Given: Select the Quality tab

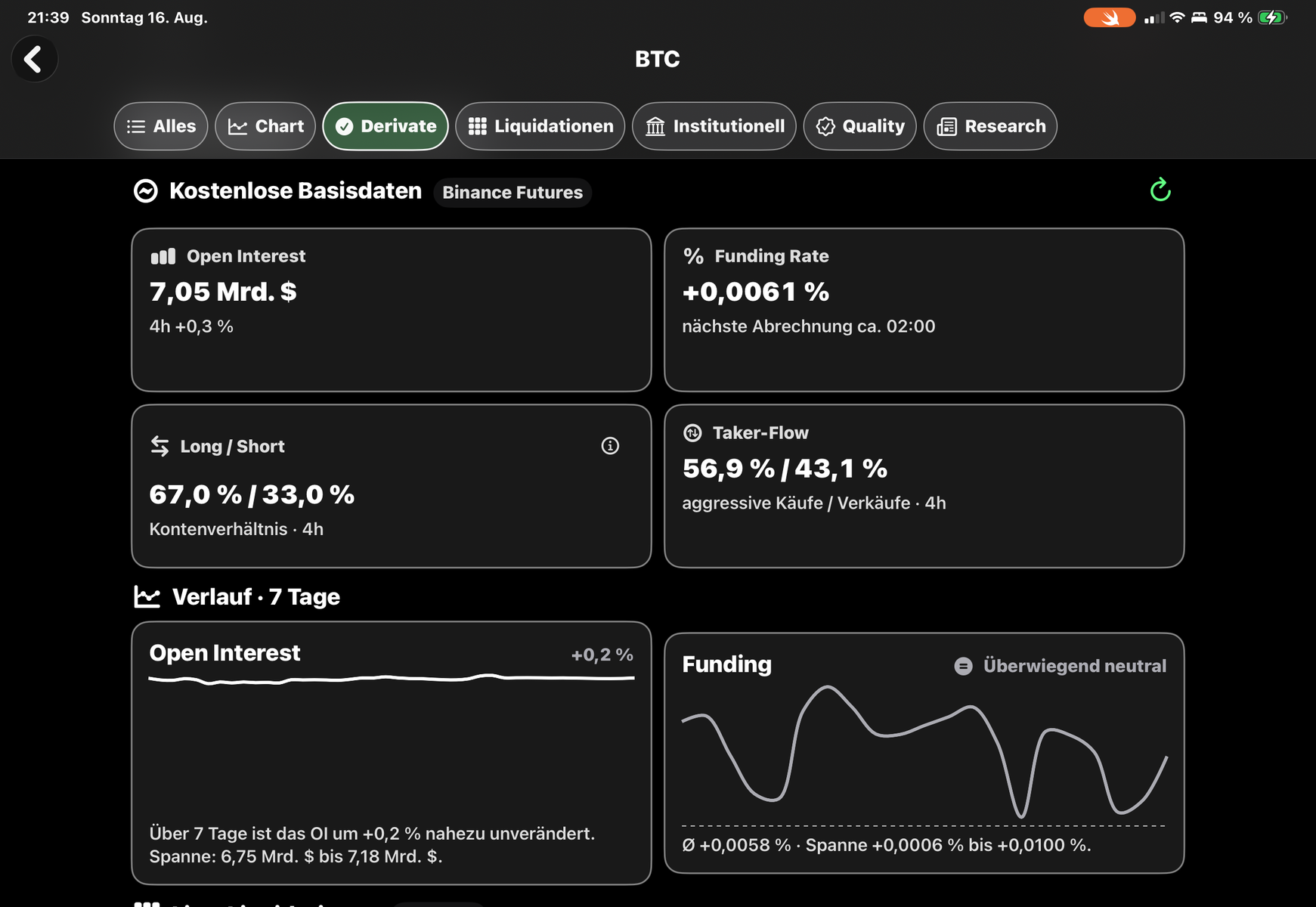Looking at the screenshot, I should tap(860, 126).
